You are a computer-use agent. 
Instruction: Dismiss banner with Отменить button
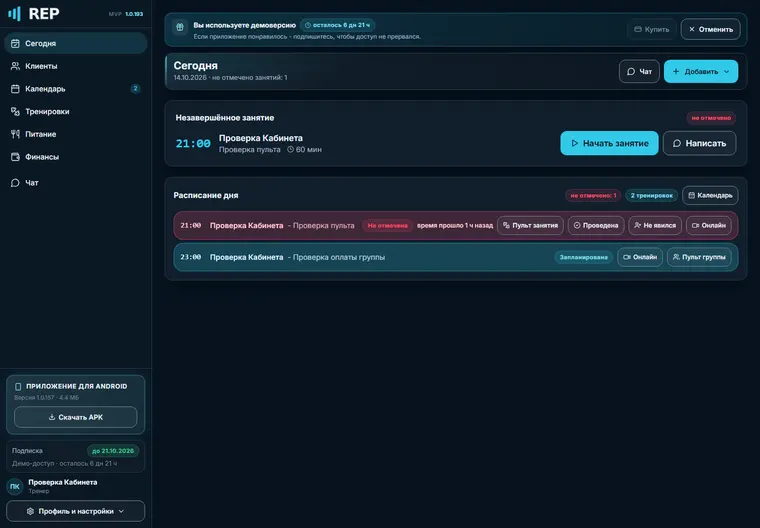tap(711, 29)
